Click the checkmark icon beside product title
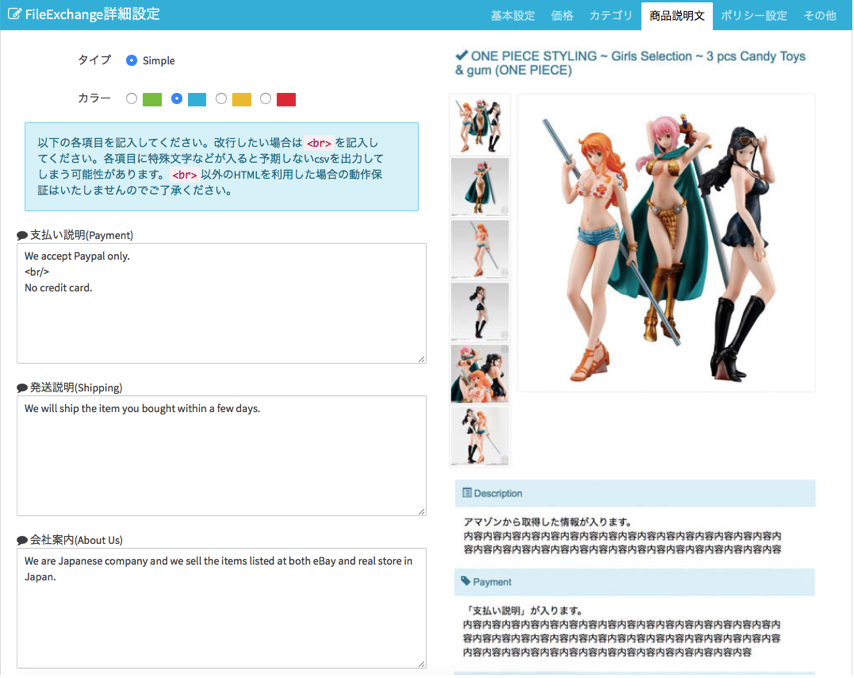 461,56
